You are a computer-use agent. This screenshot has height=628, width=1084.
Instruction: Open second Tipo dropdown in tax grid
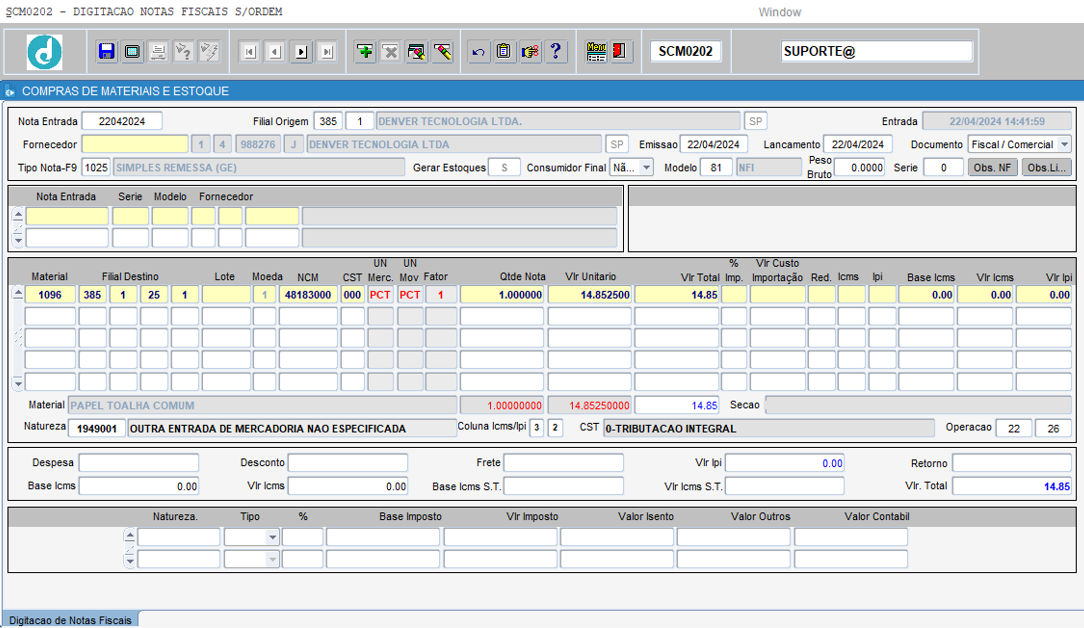pos(272,559)
